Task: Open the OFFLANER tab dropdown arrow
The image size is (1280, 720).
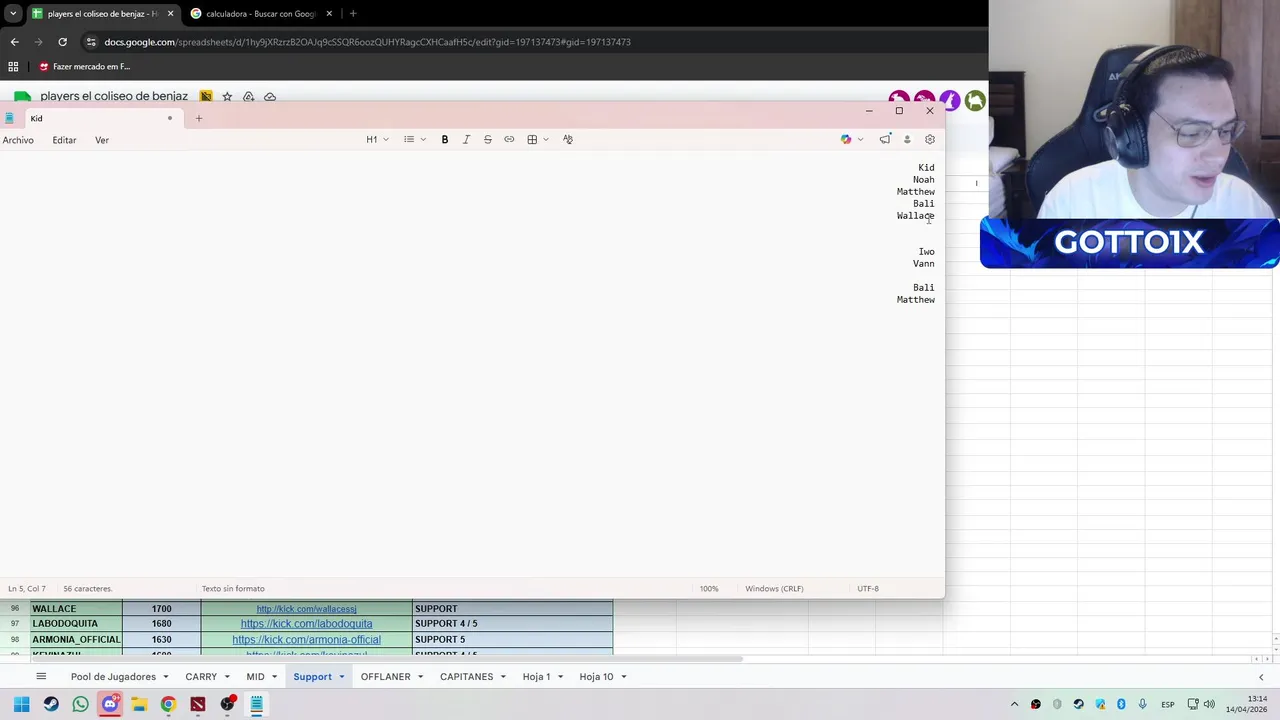Action: click(x=420, y=677)
